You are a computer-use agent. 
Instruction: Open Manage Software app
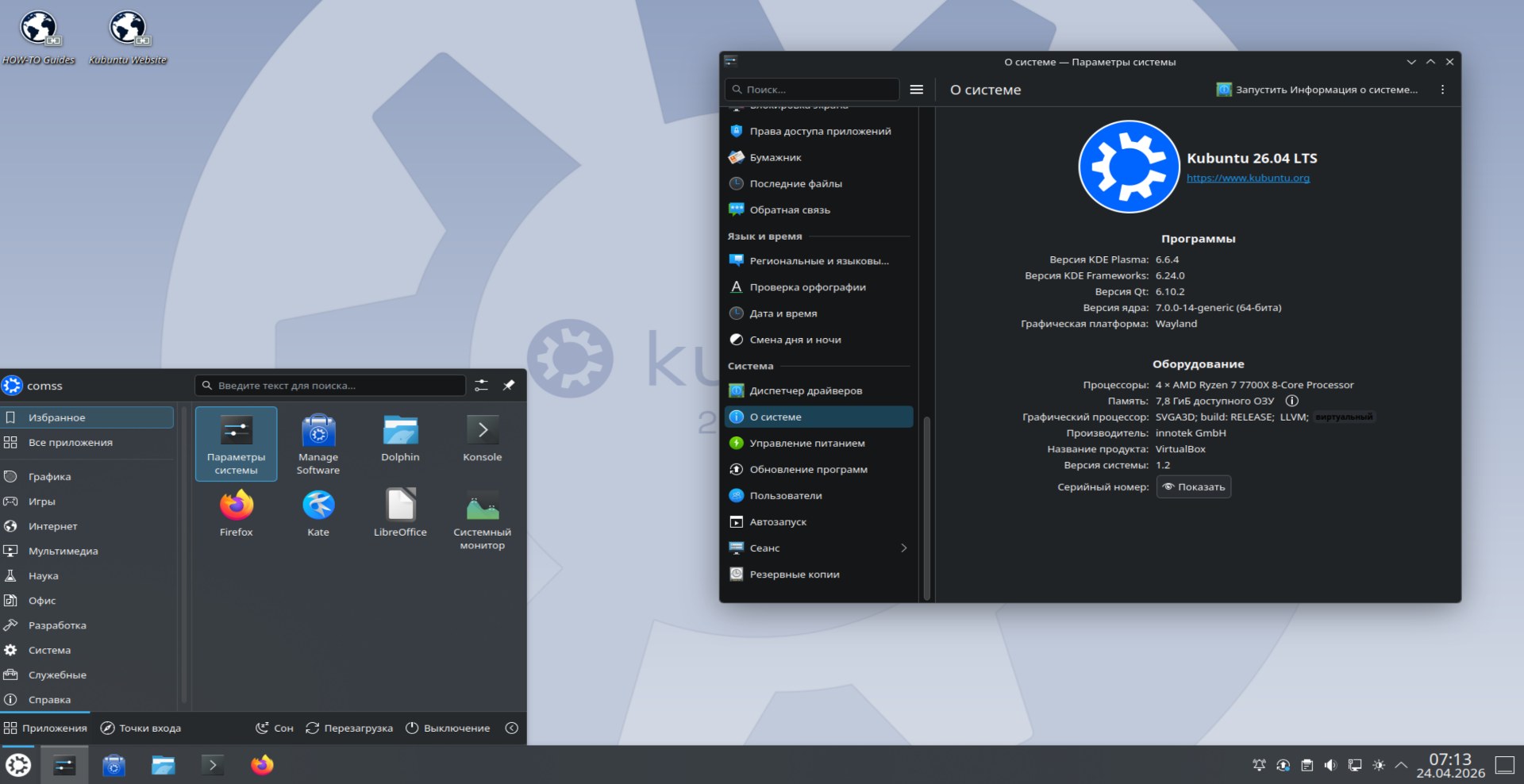(318, 443)
